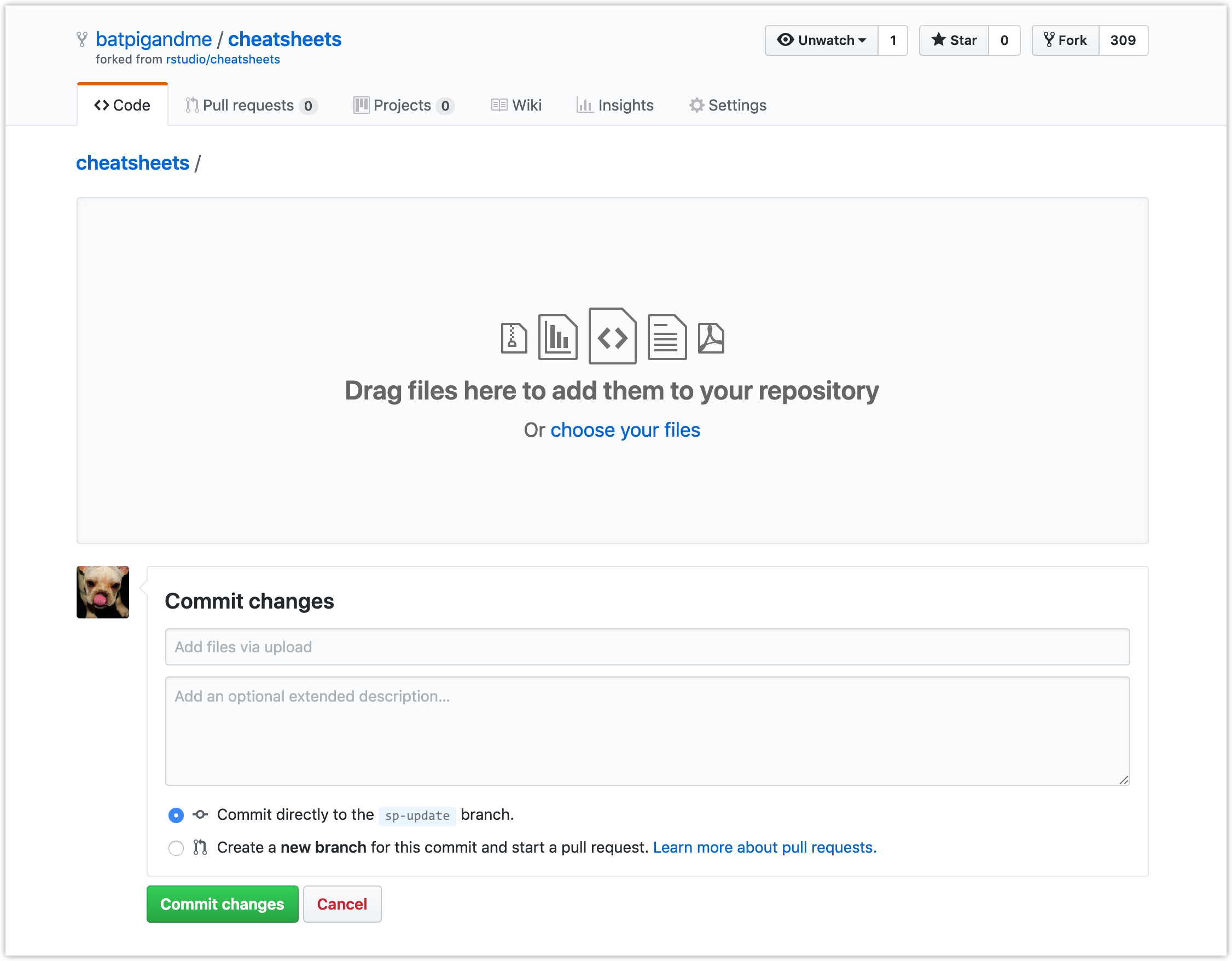Select the PDF file icon
Viewport: 1232px width, 961px height.
point(710,338)
